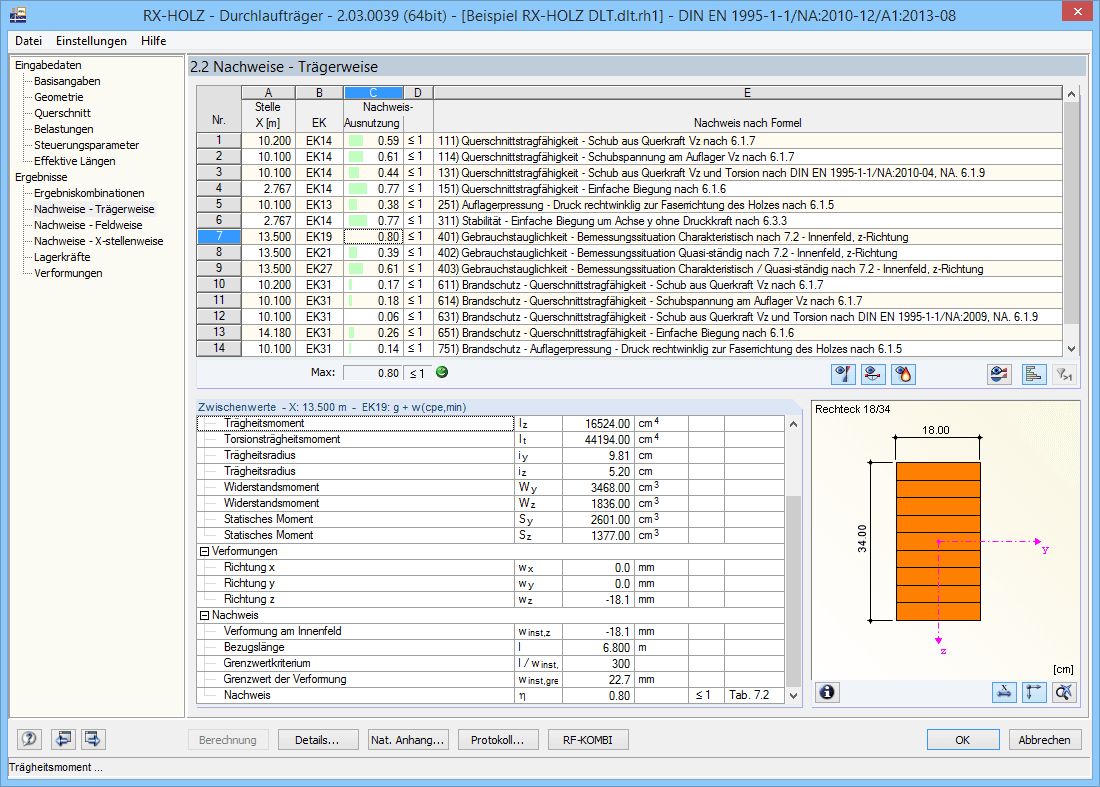Screen dimensions: 1100x787
Task: Select Lagerkräfte tree item
Action: click(62, 257)
